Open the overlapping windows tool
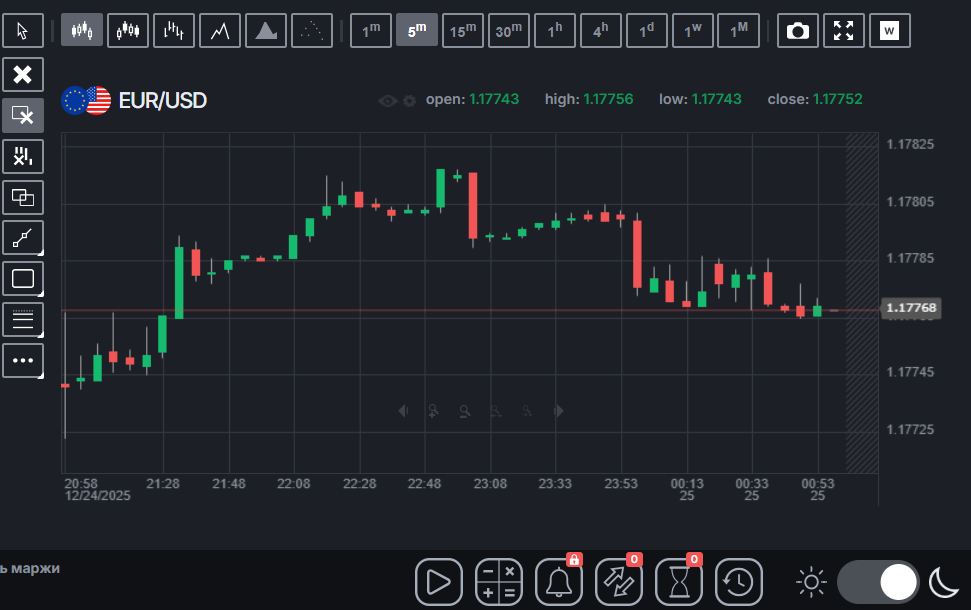 pyautogui.click(x=23, y=198)
